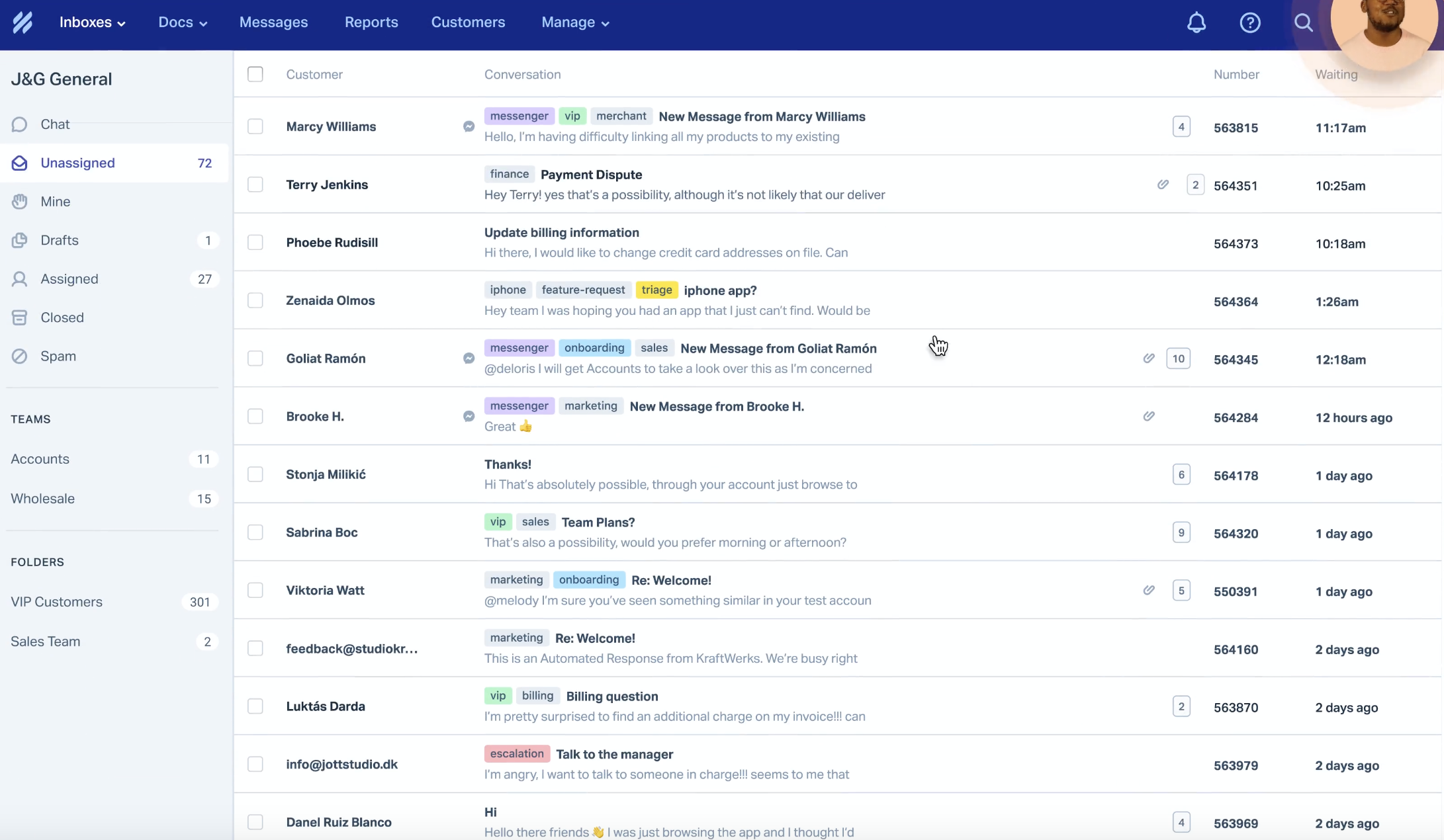The width and height of the screenshot is (1444, 840).
Task: Click the help question mark icon
Action: click(x=1249, y=22)
